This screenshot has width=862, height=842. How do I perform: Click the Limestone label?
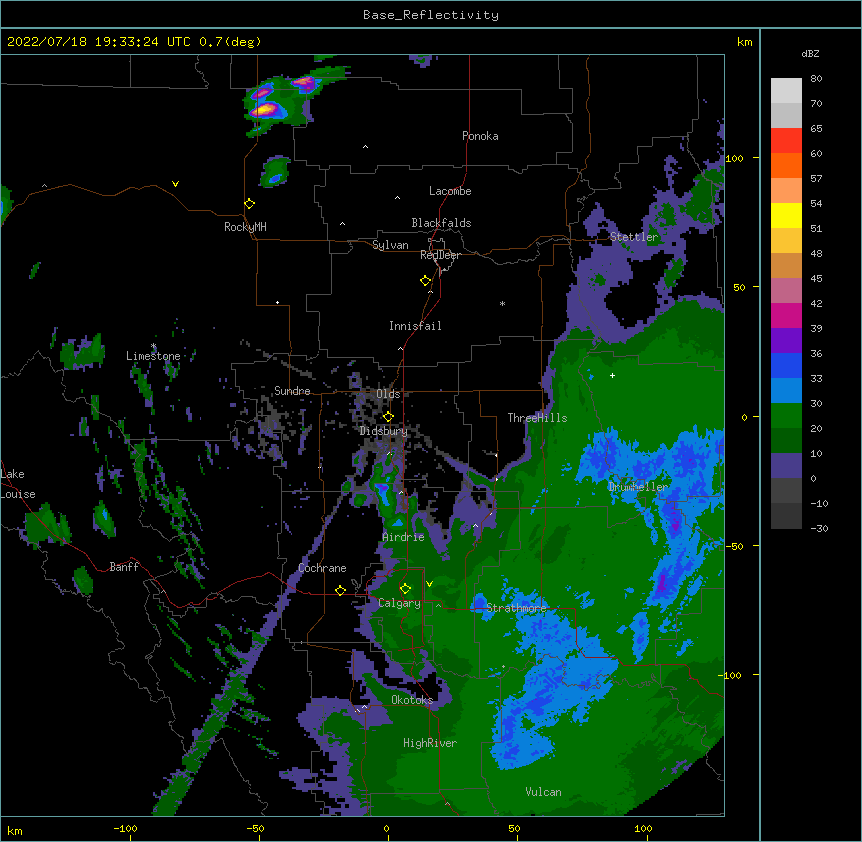[x=153, y=356]
